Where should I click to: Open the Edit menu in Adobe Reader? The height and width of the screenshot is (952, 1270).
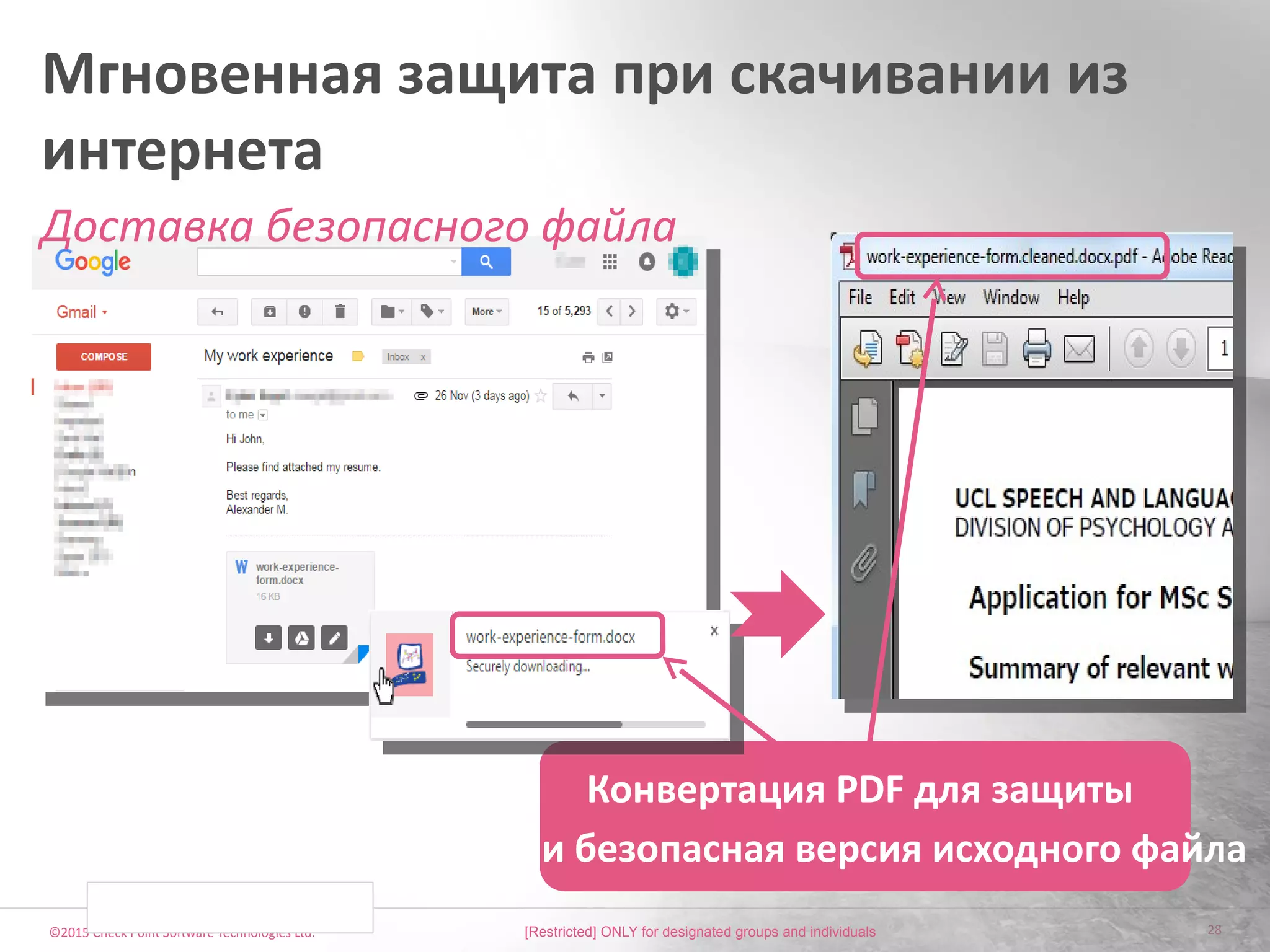[x=902, y=297]
